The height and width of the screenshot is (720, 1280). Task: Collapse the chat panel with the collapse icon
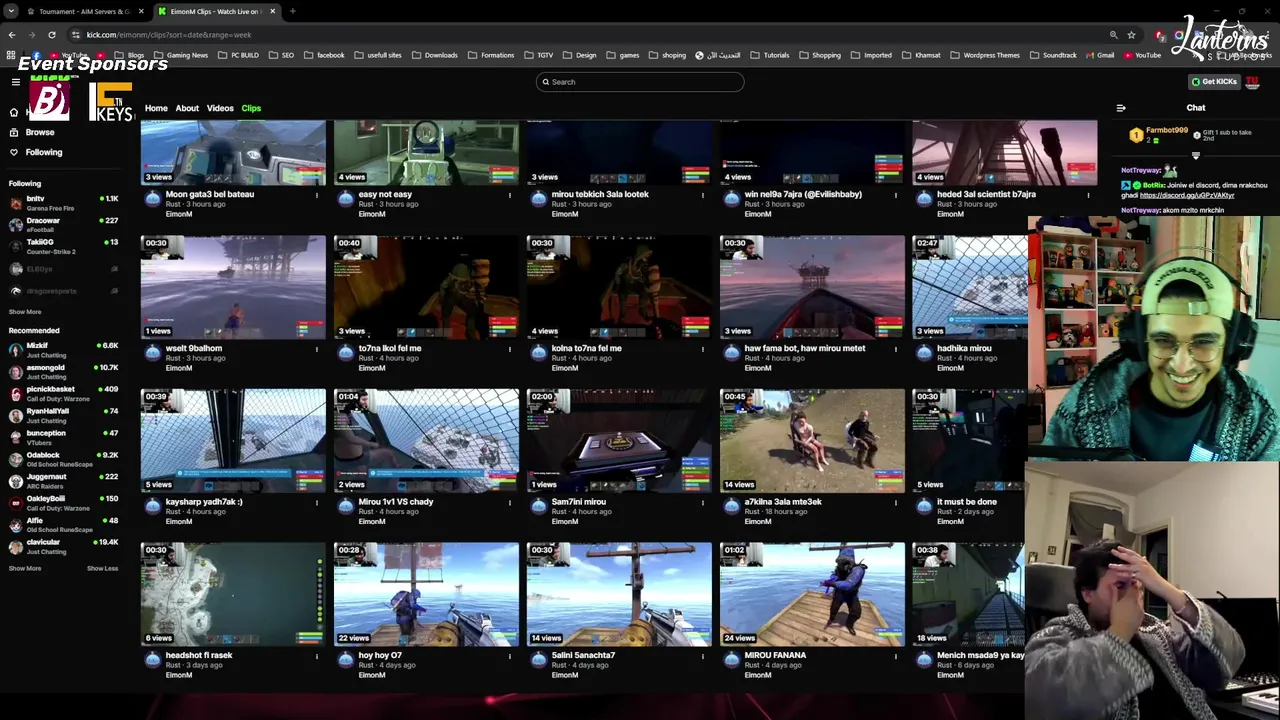click(1121, 108)
